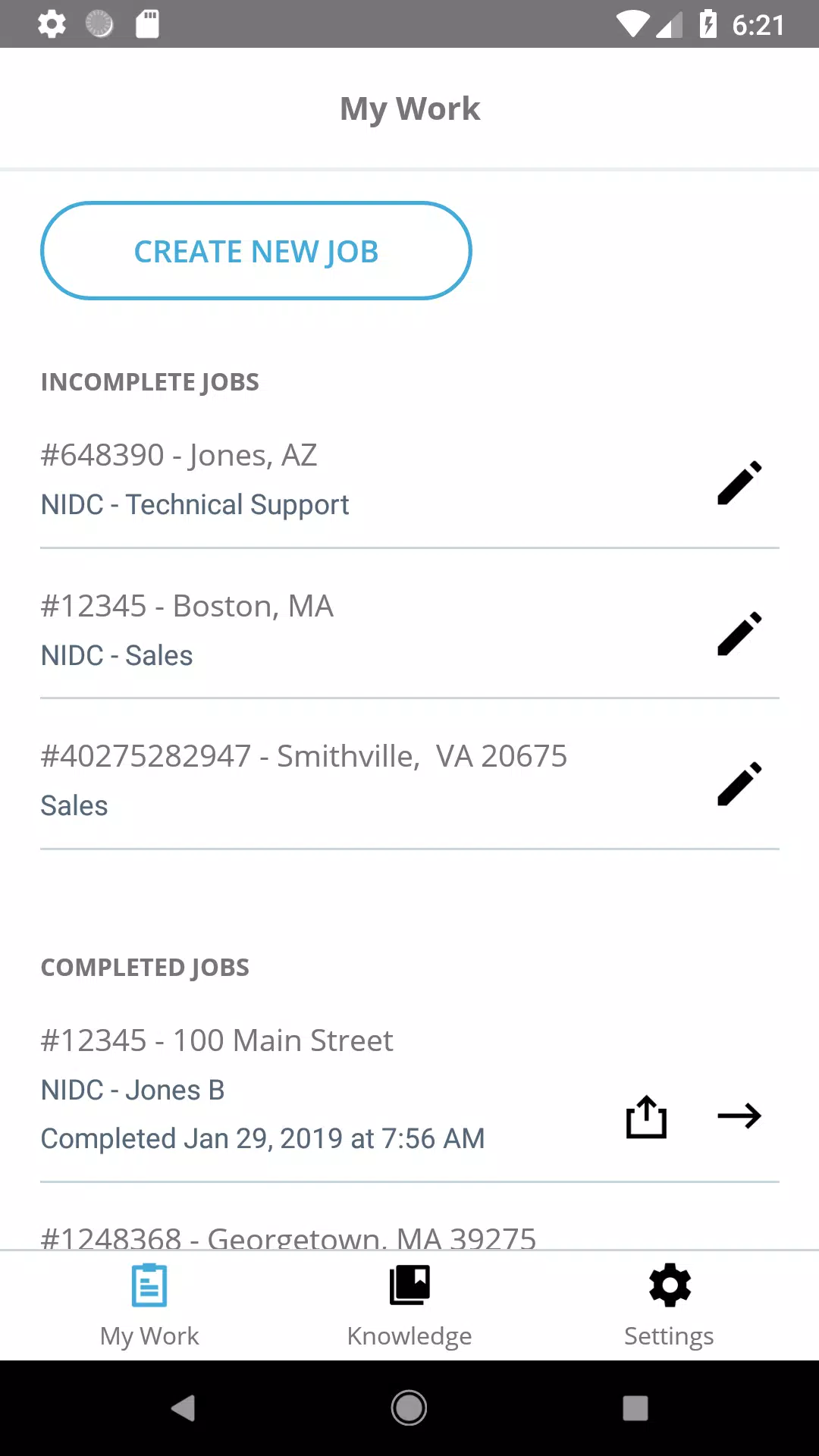Open the Knowledge tab
This screenshot has width=819, height=1456.
(409, 1306)
